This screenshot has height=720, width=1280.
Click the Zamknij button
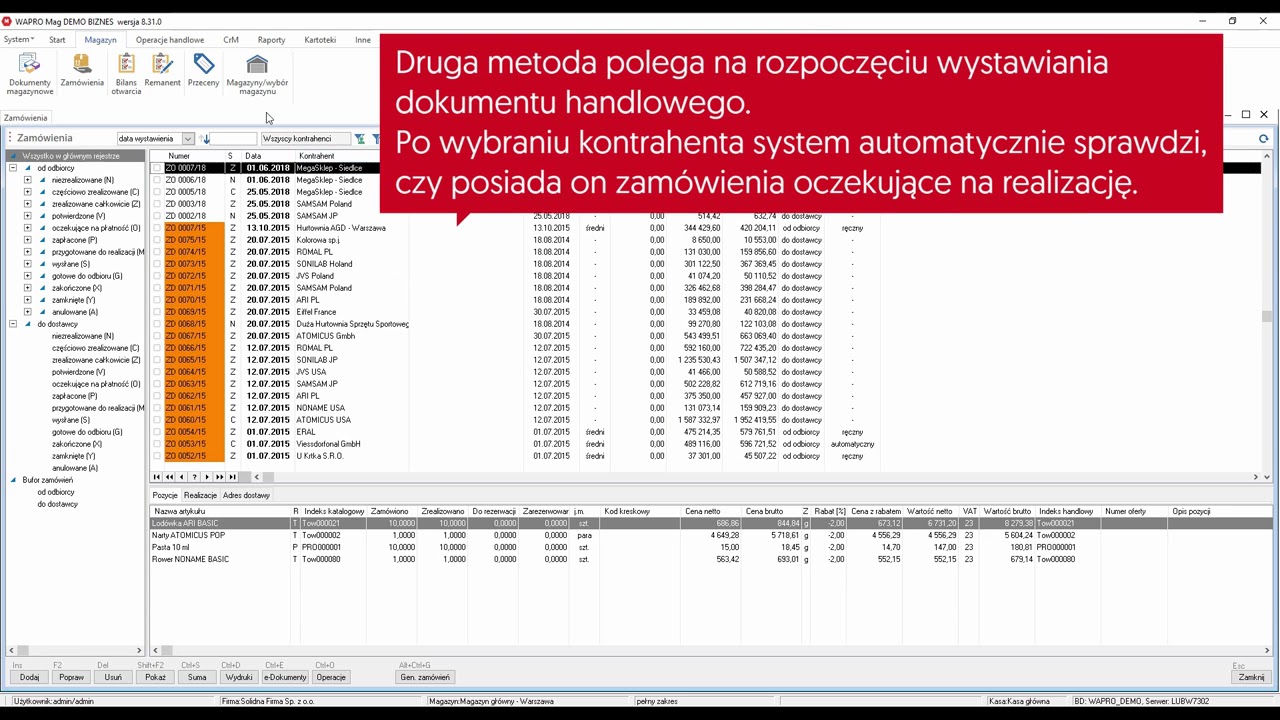[1251, 677]
